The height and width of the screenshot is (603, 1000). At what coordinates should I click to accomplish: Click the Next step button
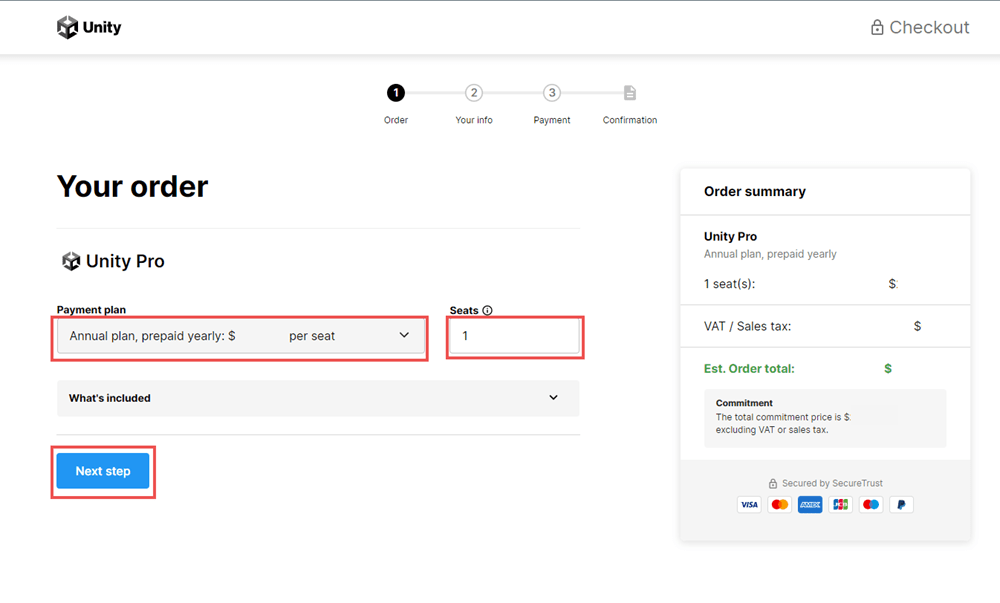[x=102, y=470]
